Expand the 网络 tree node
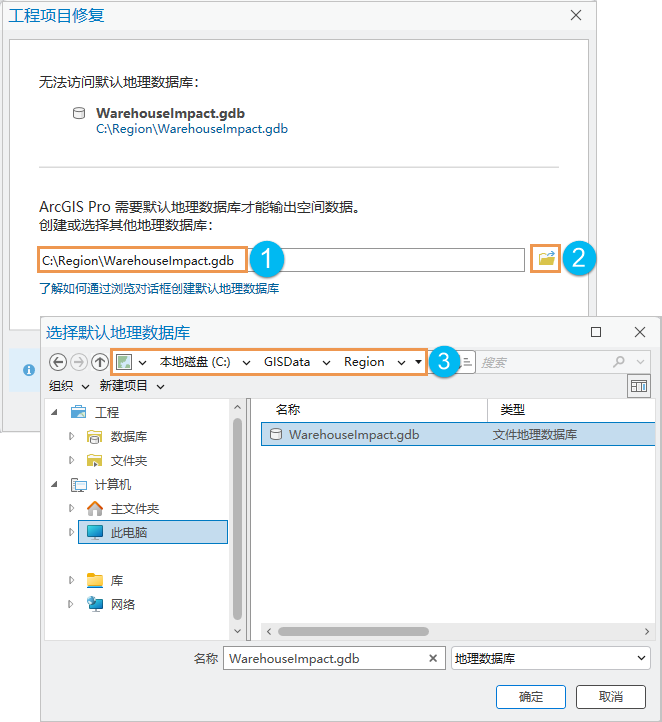 (71, 604)
